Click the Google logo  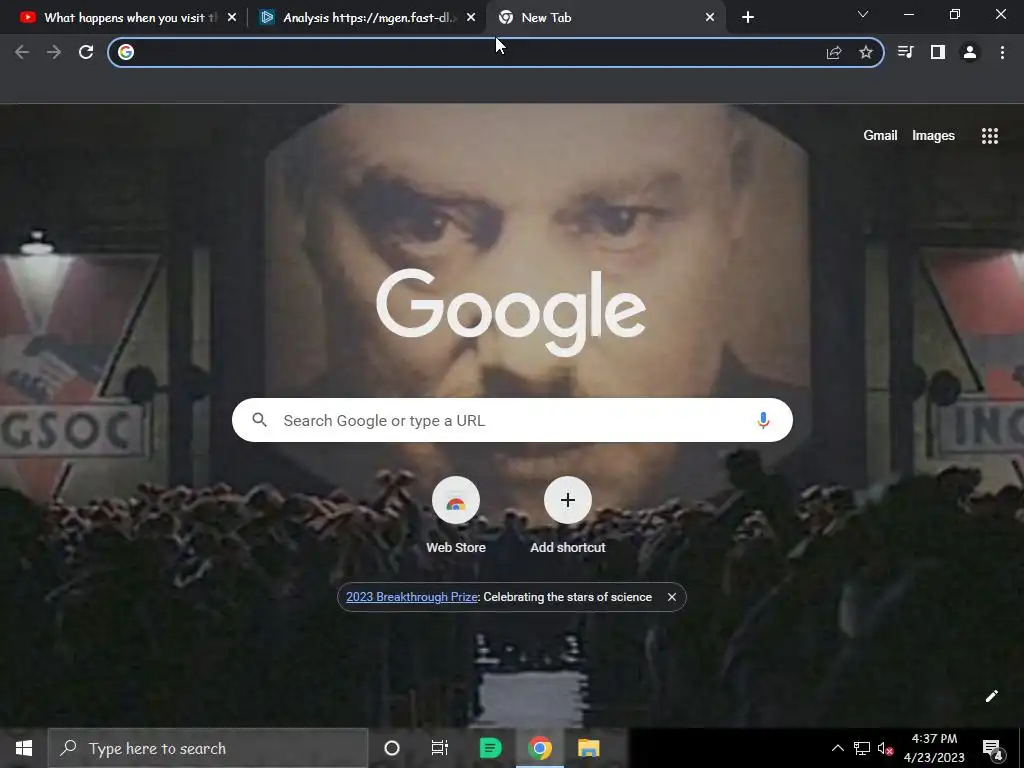coord(511,312)
